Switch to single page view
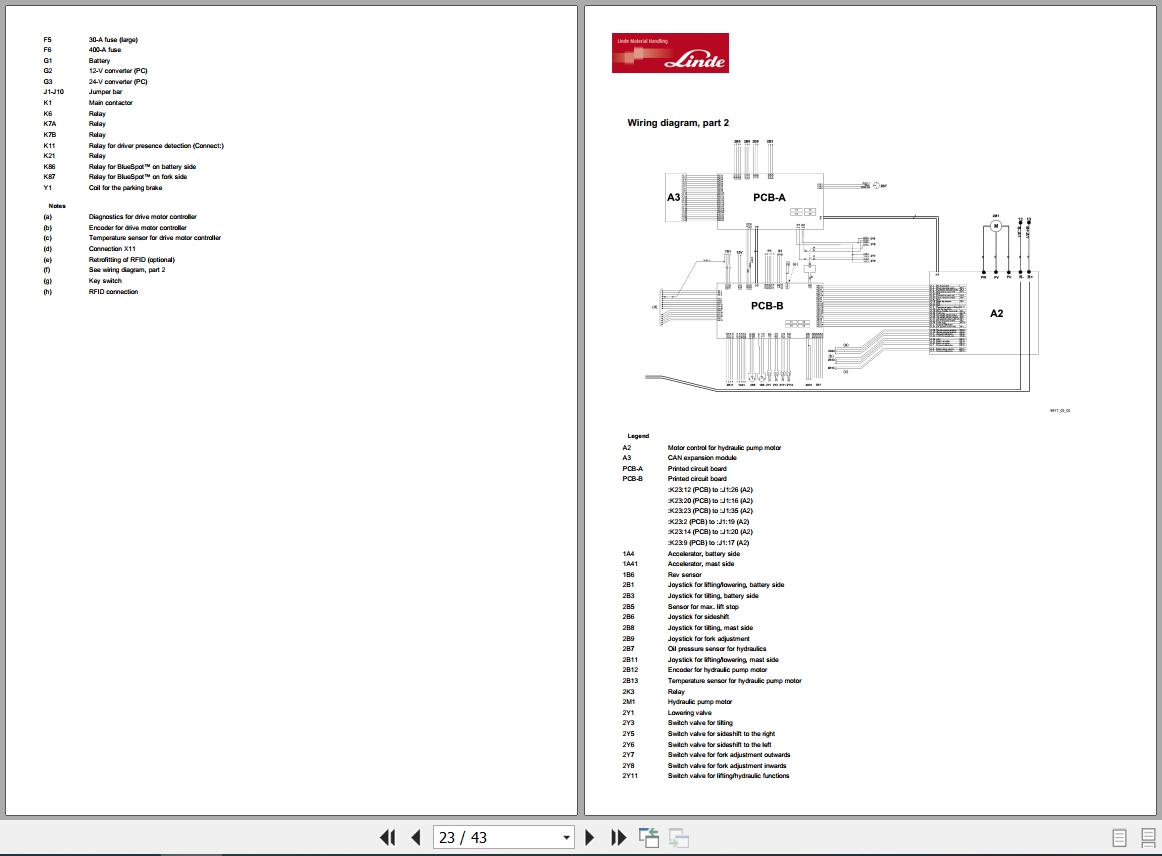Image resolution: width=1162 pixels, height=856 pixels. coord(1120,837)
